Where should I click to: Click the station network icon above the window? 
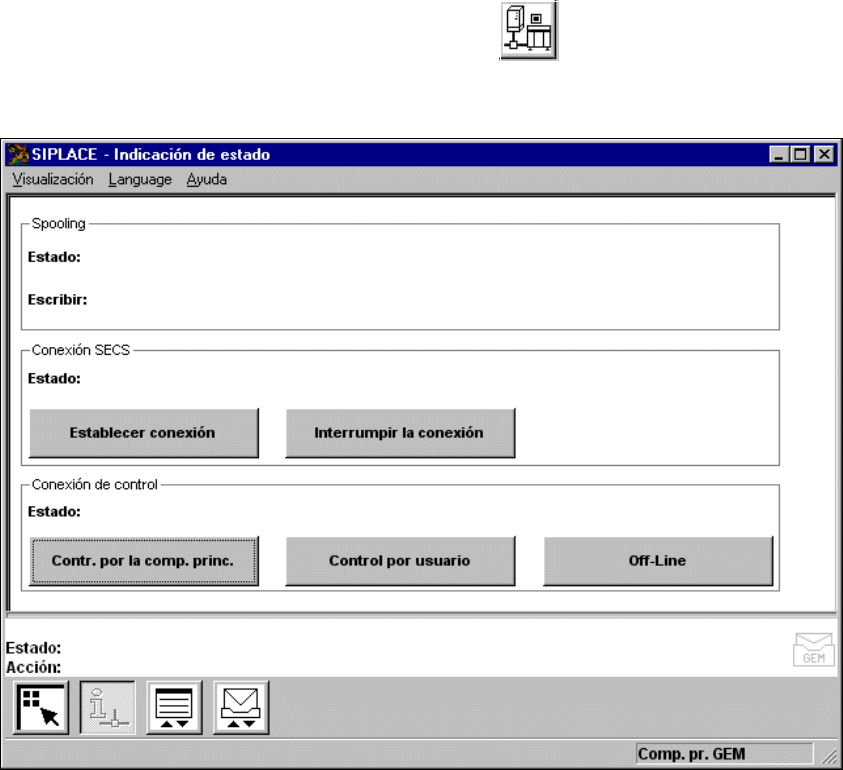(x=529, y=30)
